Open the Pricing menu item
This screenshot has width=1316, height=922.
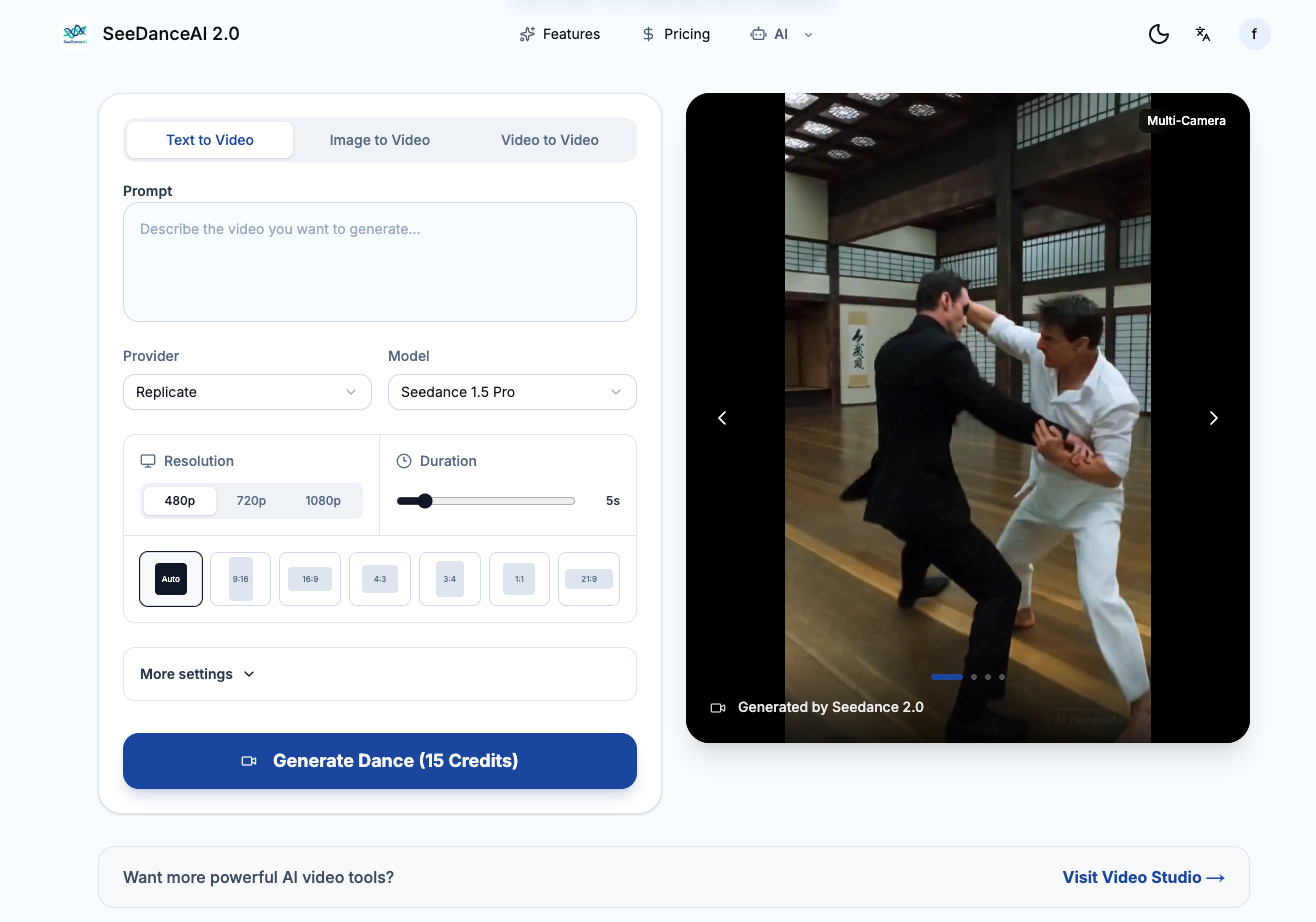coord(676,34)
